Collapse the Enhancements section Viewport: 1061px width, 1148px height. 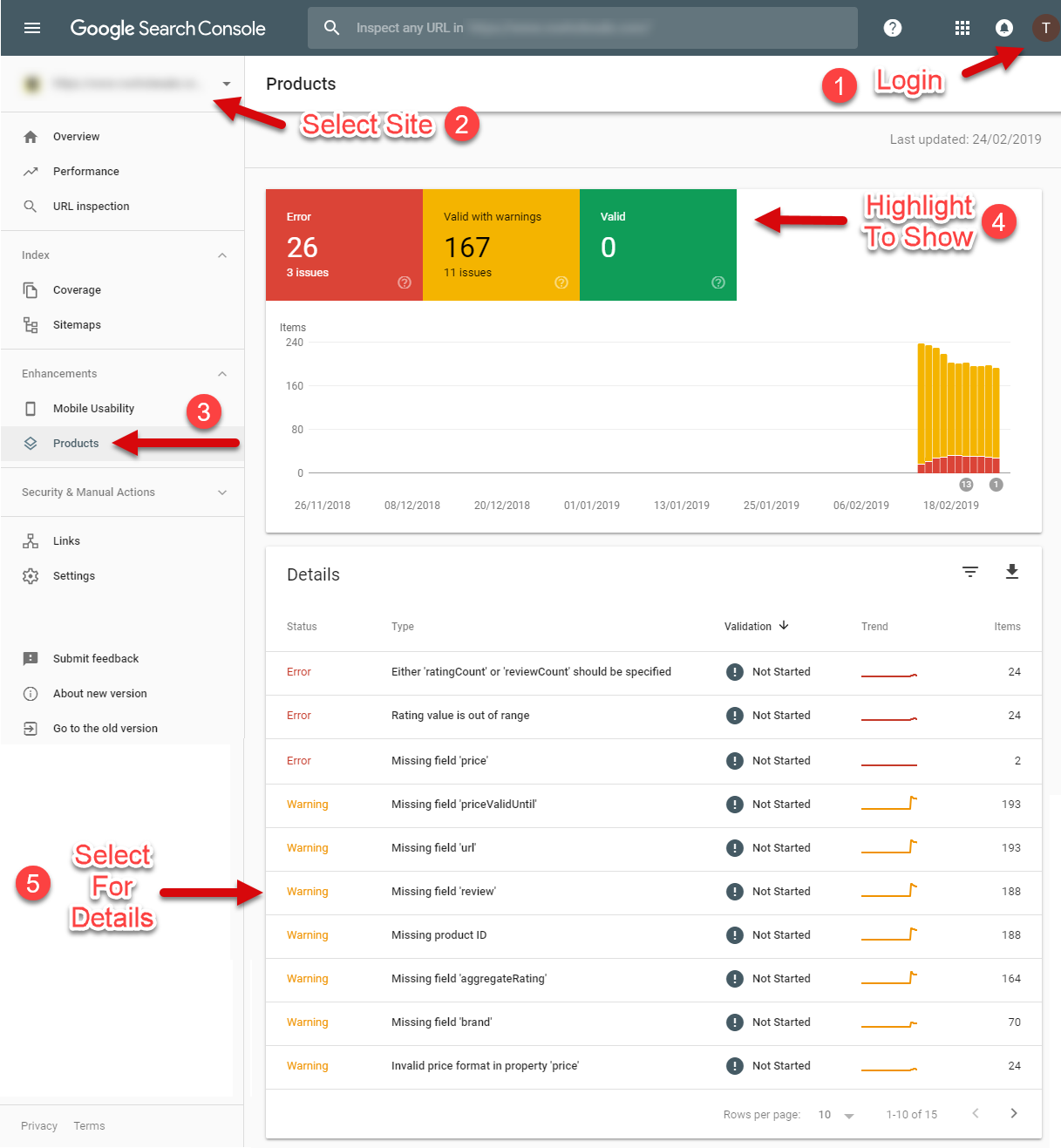click(222, 374)
